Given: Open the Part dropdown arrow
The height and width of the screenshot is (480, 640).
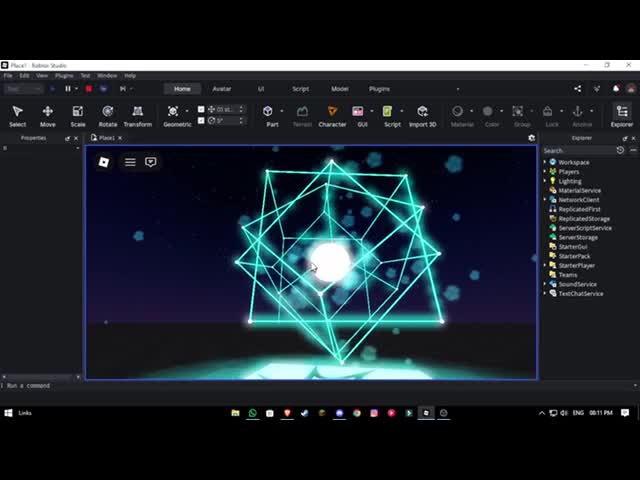Looking at the screenshot, I should 282,111.
